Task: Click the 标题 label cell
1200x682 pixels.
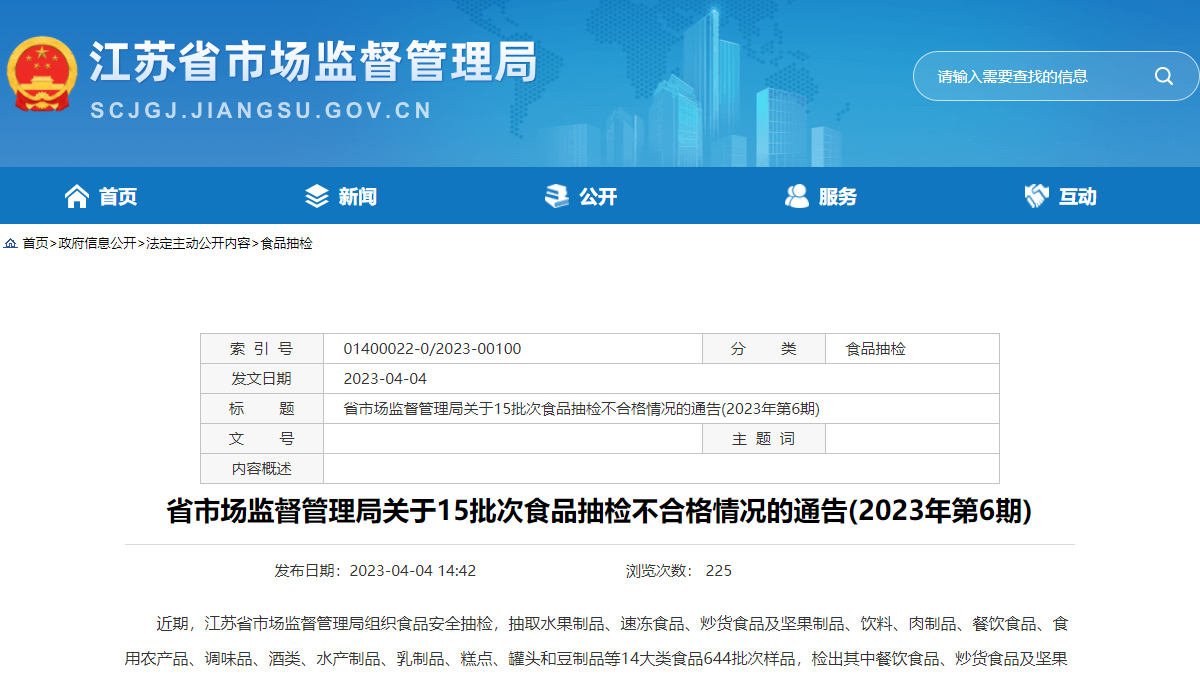Action: click(x=262, y=409)
